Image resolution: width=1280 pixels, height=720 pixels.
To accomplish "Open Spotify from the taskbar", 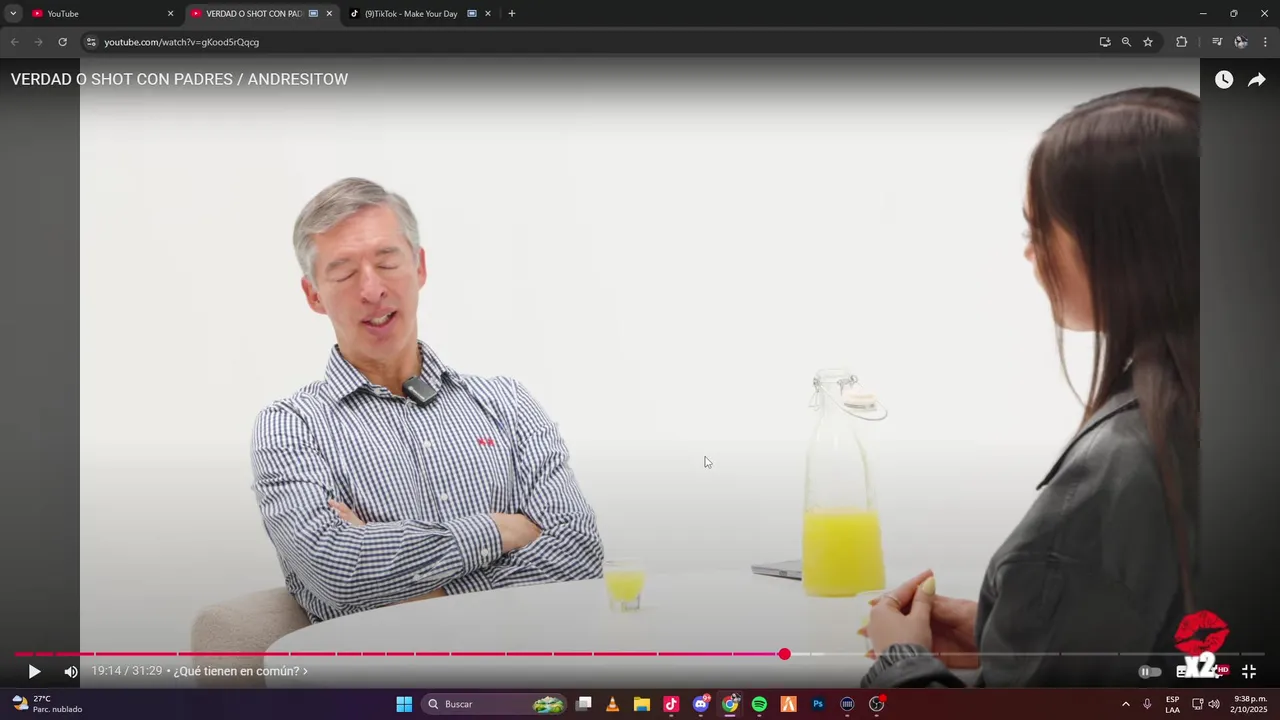I will (x=759, y=704).
